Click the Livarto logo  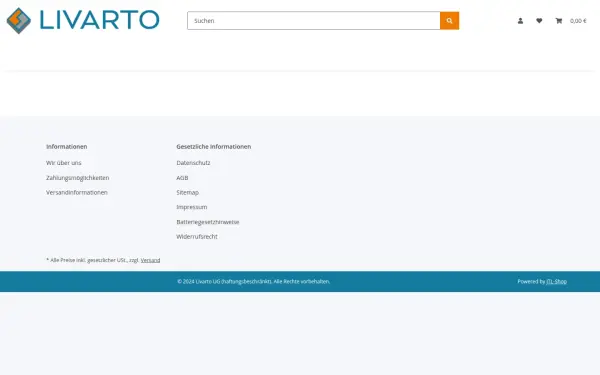pos(83,21)
